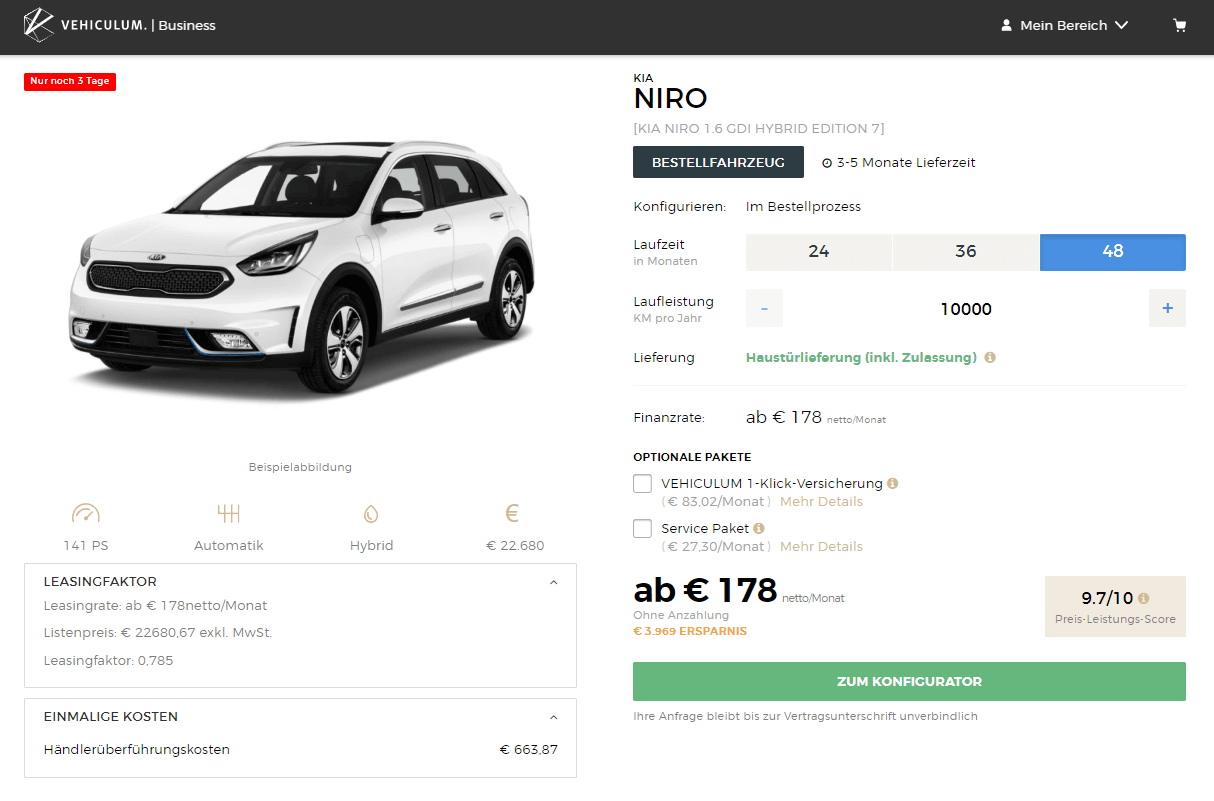Enable VEHICULUM 1-Klick-Versicherung checkbox
Image resolution: width=1214 pixels, height=801 pixels.
click(x=643, y=484)
